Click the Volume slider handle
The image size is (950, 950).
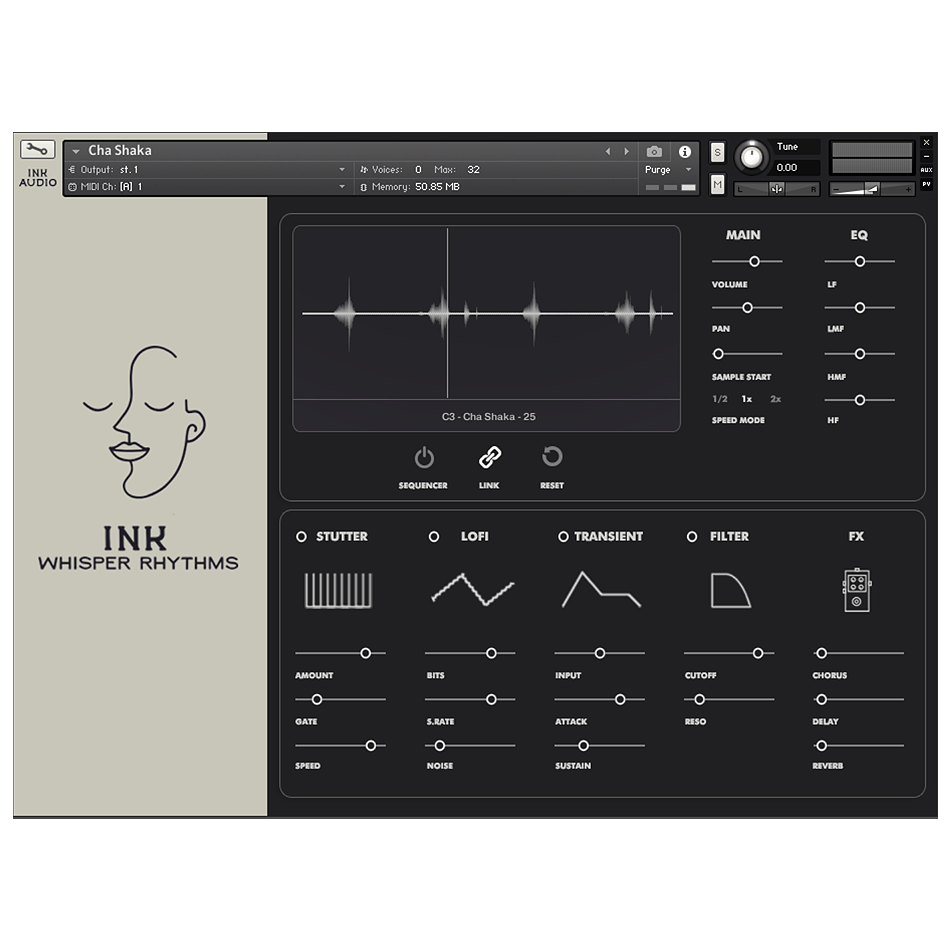point(755,261)
